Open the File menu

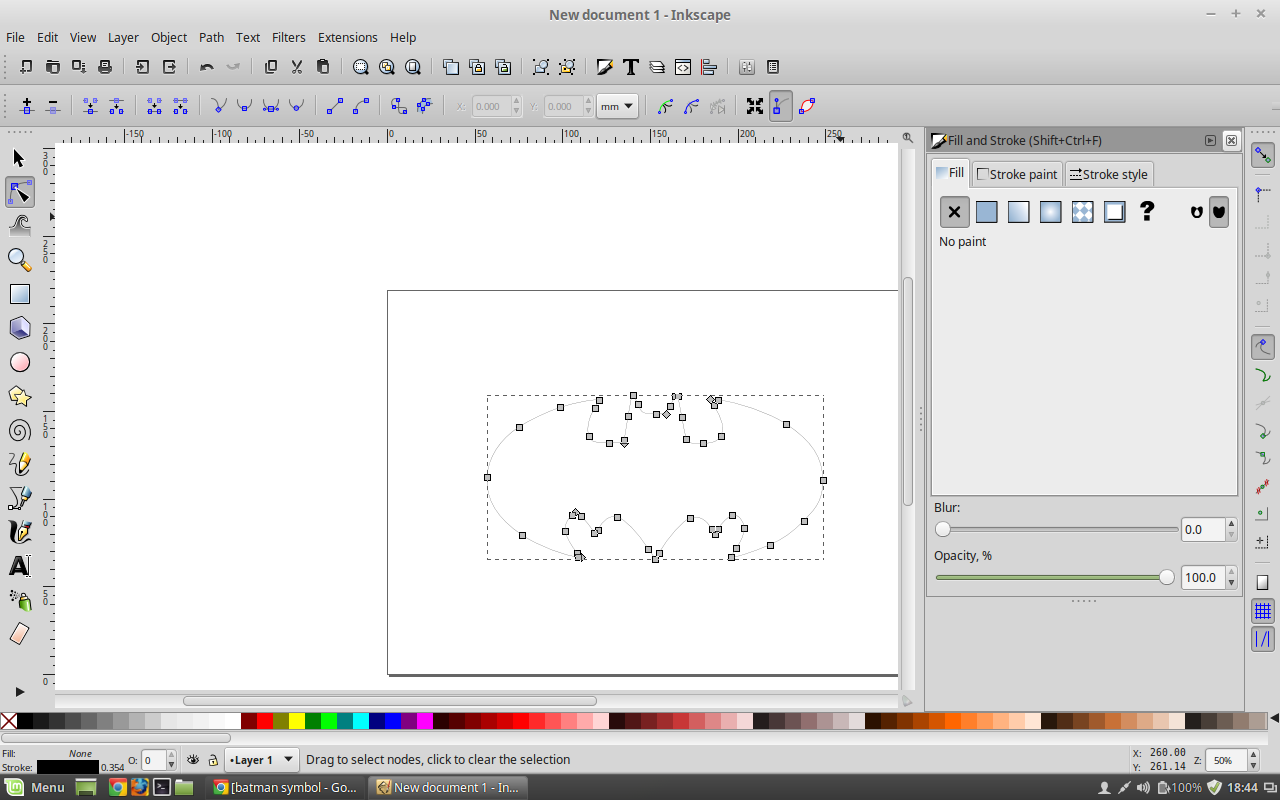point(15,37)
